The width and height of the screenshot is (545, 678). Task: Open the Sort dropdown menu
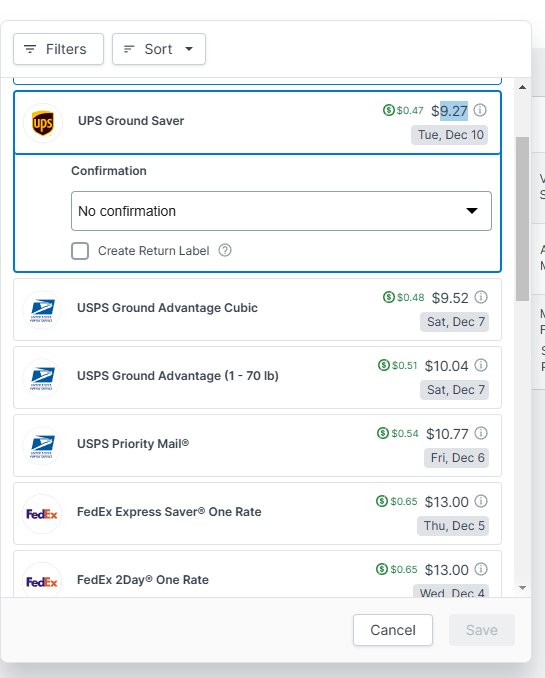tap(159, 49)
